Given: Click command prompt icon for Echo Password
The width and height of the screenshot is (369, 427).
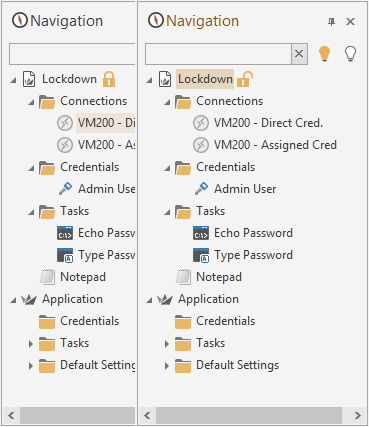Looking at the screenshot, I should [201, 233].
